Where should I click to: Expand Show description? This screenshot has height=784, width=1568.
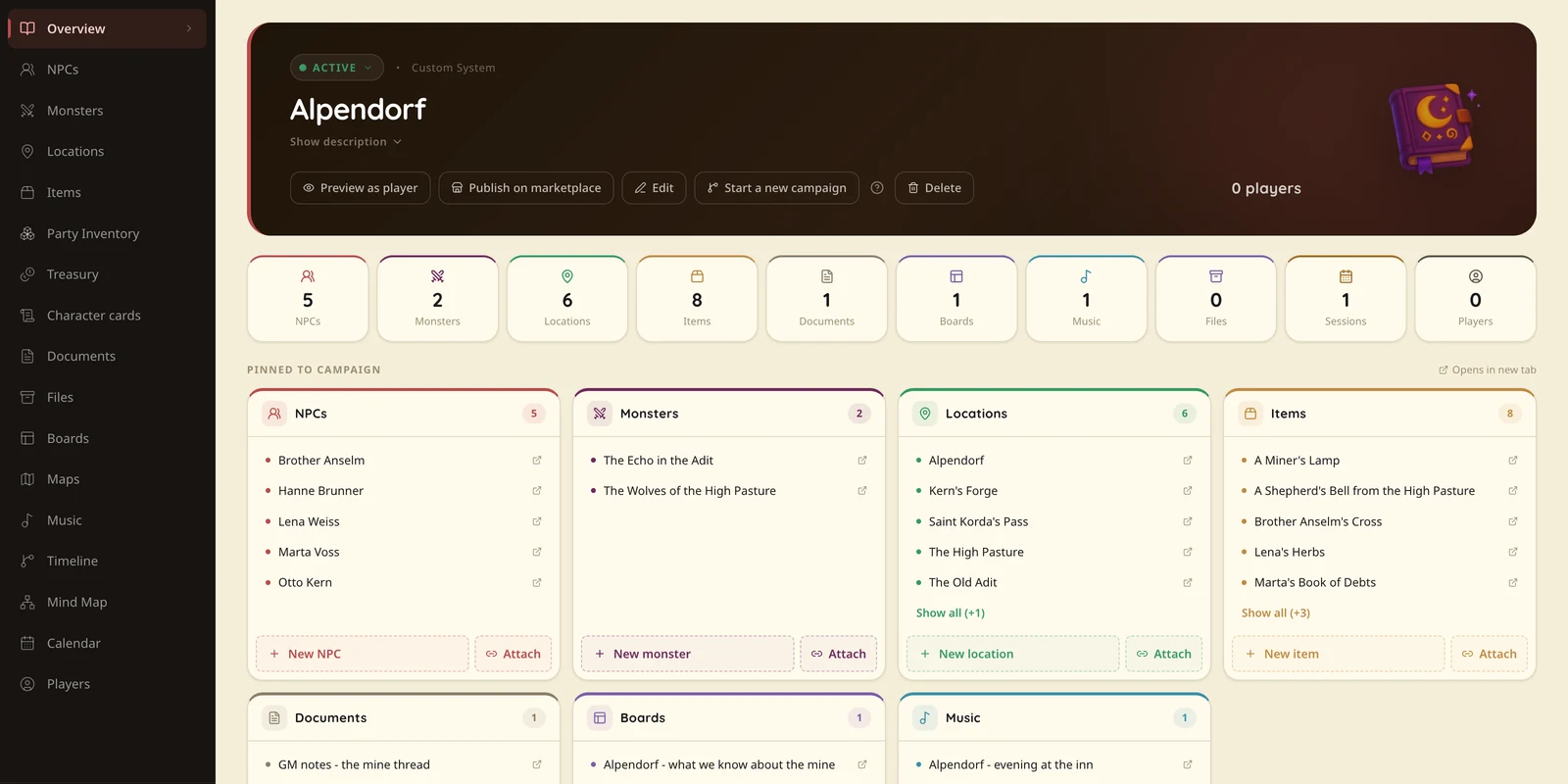pos(346,142)
